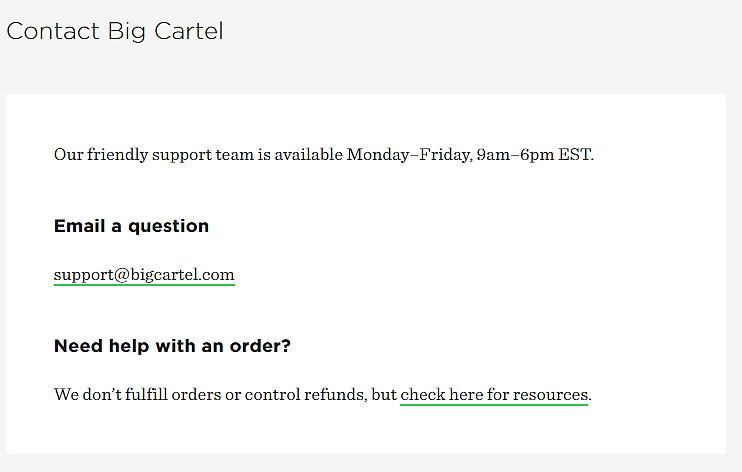
Task: Open the "check here for resources" link
Action: pos(494,395)
